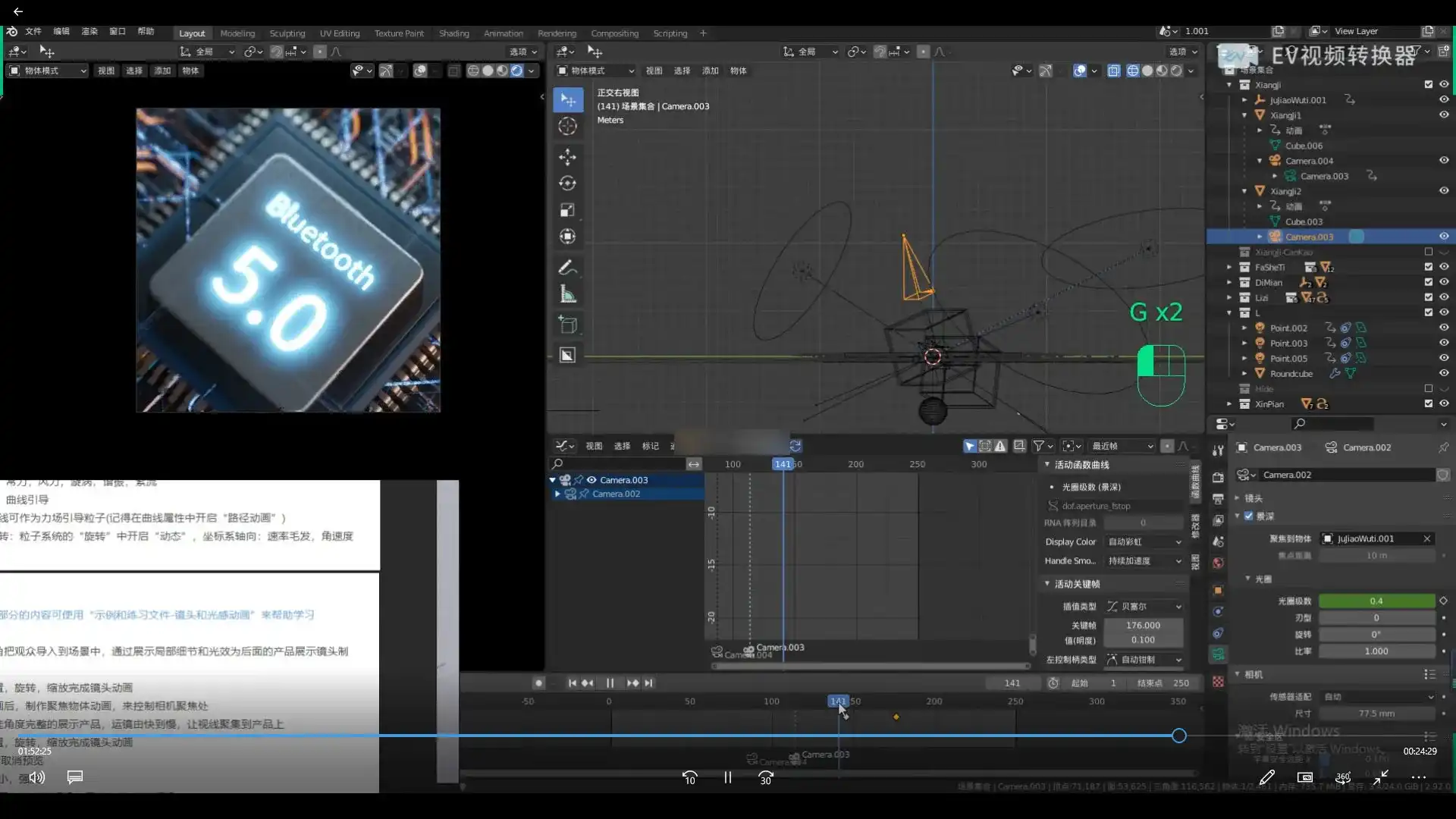Viewport: 1456px width, 819px height.
Task: Select the Measure ruler tool
Action: 567,294
